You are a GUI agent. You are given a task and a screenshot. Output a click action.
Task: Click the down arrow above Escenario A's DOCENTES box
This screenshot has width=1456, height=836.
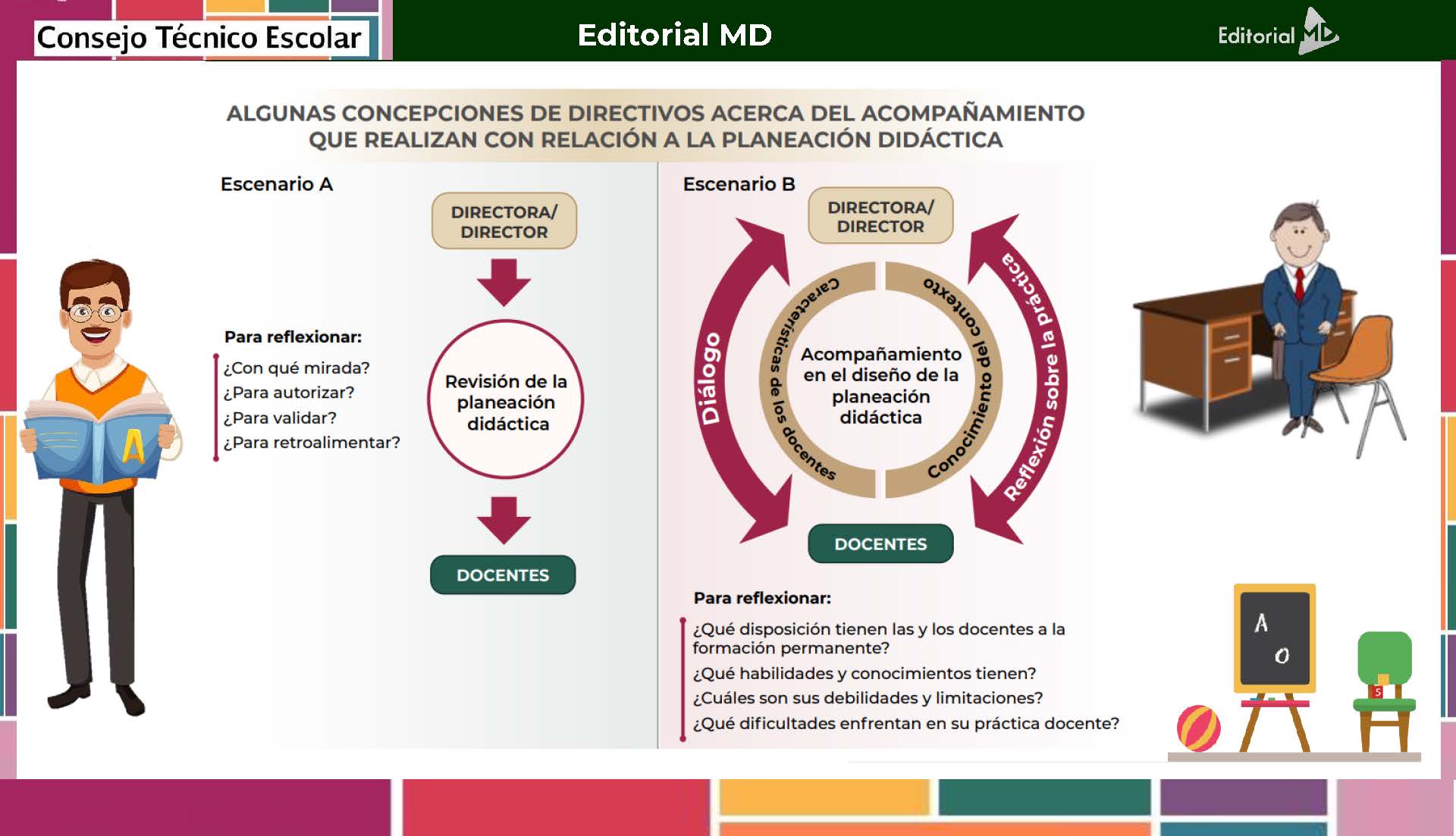coord(504,520)
